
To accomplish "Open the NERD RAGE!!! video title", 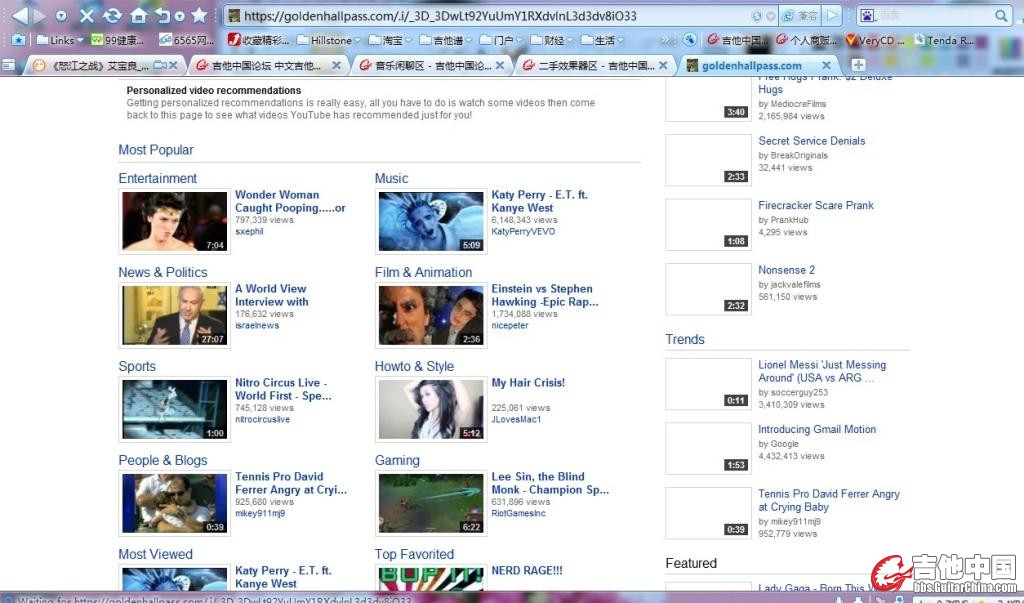I will pos(526,570).
